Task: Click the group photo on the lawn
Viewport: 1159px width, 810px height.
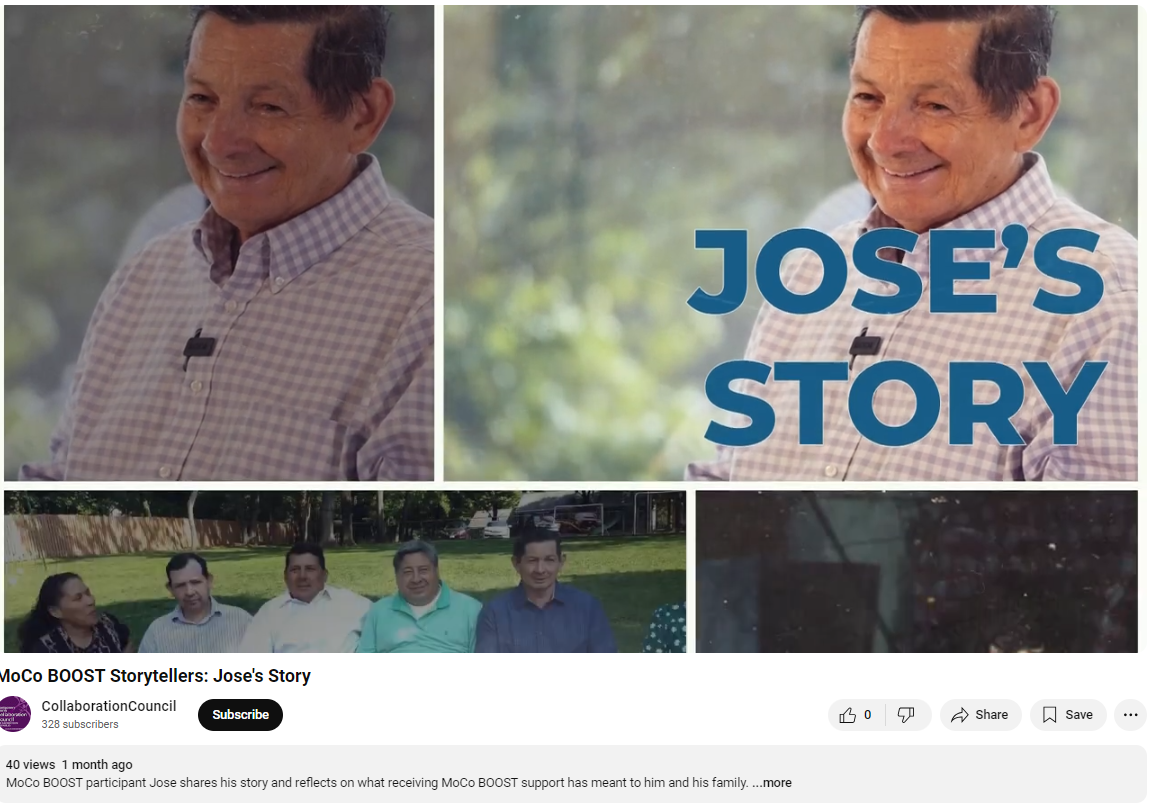Action: (344, 571)
